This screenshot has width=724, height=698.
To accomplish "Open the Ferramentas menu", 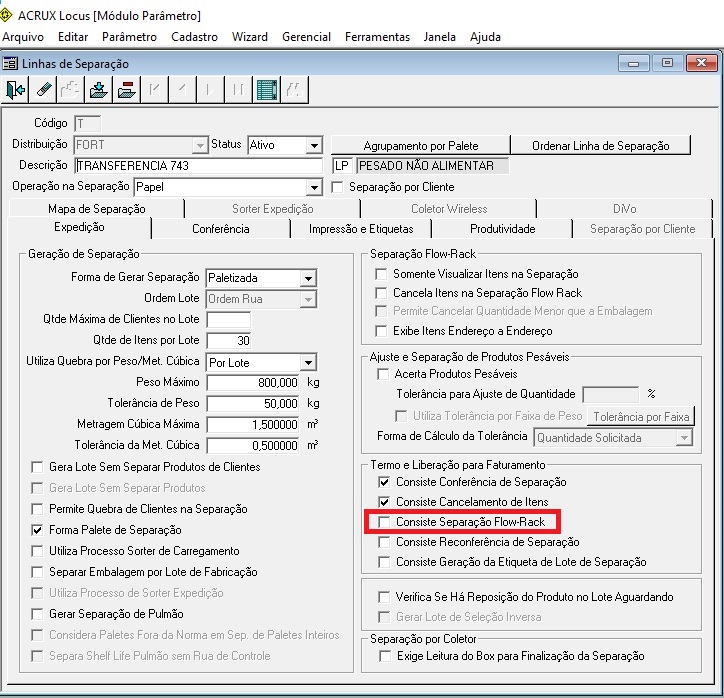I will click(x=377, y=37).
